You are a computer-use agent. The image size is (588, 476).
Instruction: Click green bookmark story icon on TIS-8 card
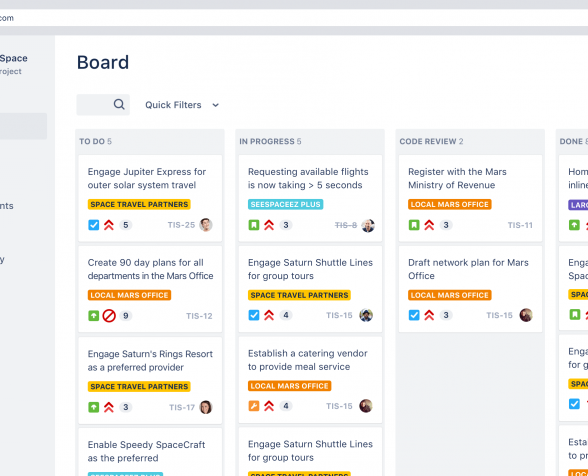click(x=254, y=225)
